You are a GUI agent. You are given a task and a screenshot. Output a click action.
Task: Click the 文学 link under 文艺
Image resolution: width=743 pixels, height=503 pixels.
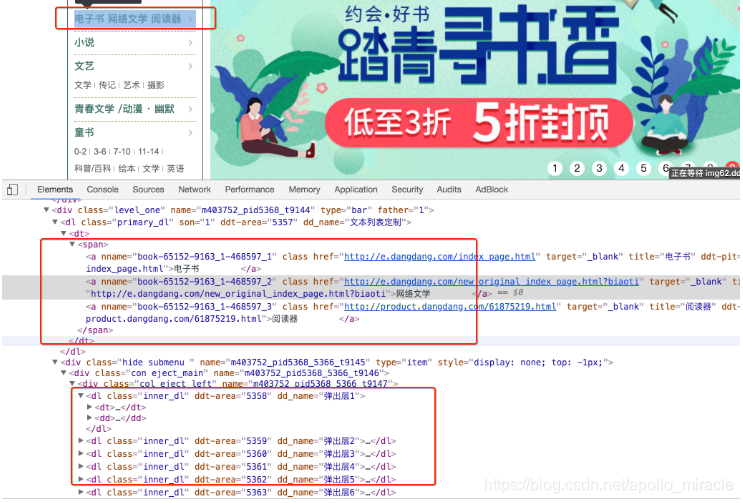(82, 85)
